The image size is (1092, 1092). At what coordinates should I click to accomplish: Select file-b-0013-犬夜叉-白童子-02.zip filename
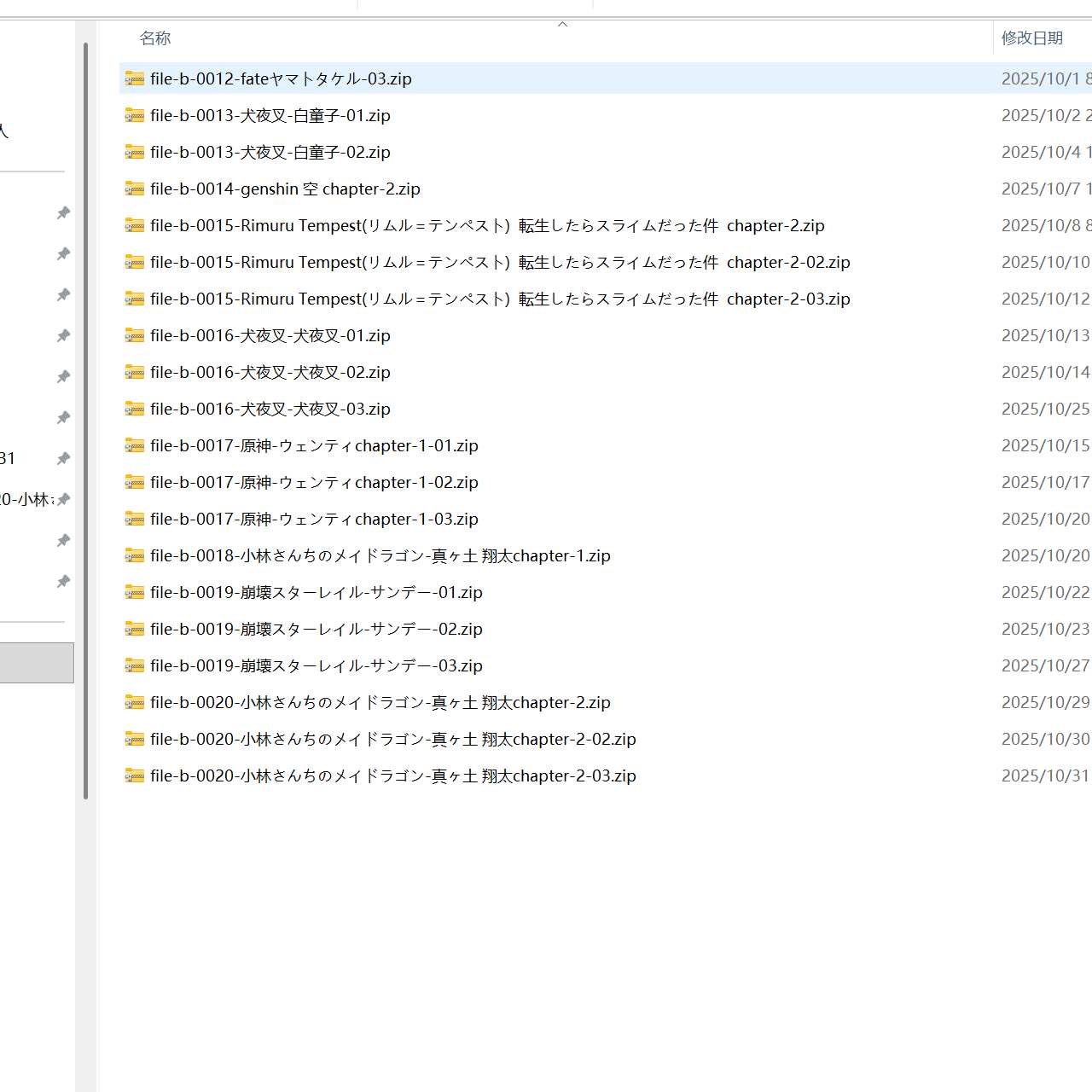tap(270, 152)
